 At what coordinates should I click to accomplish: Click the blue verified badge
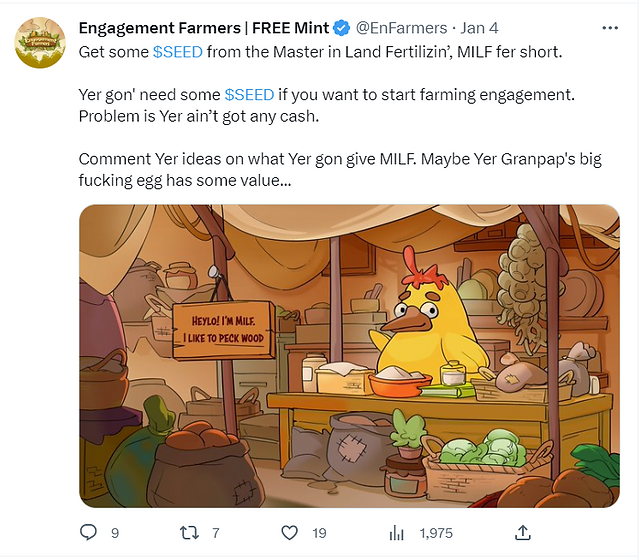pyautogui.click(x=342, y=28)
